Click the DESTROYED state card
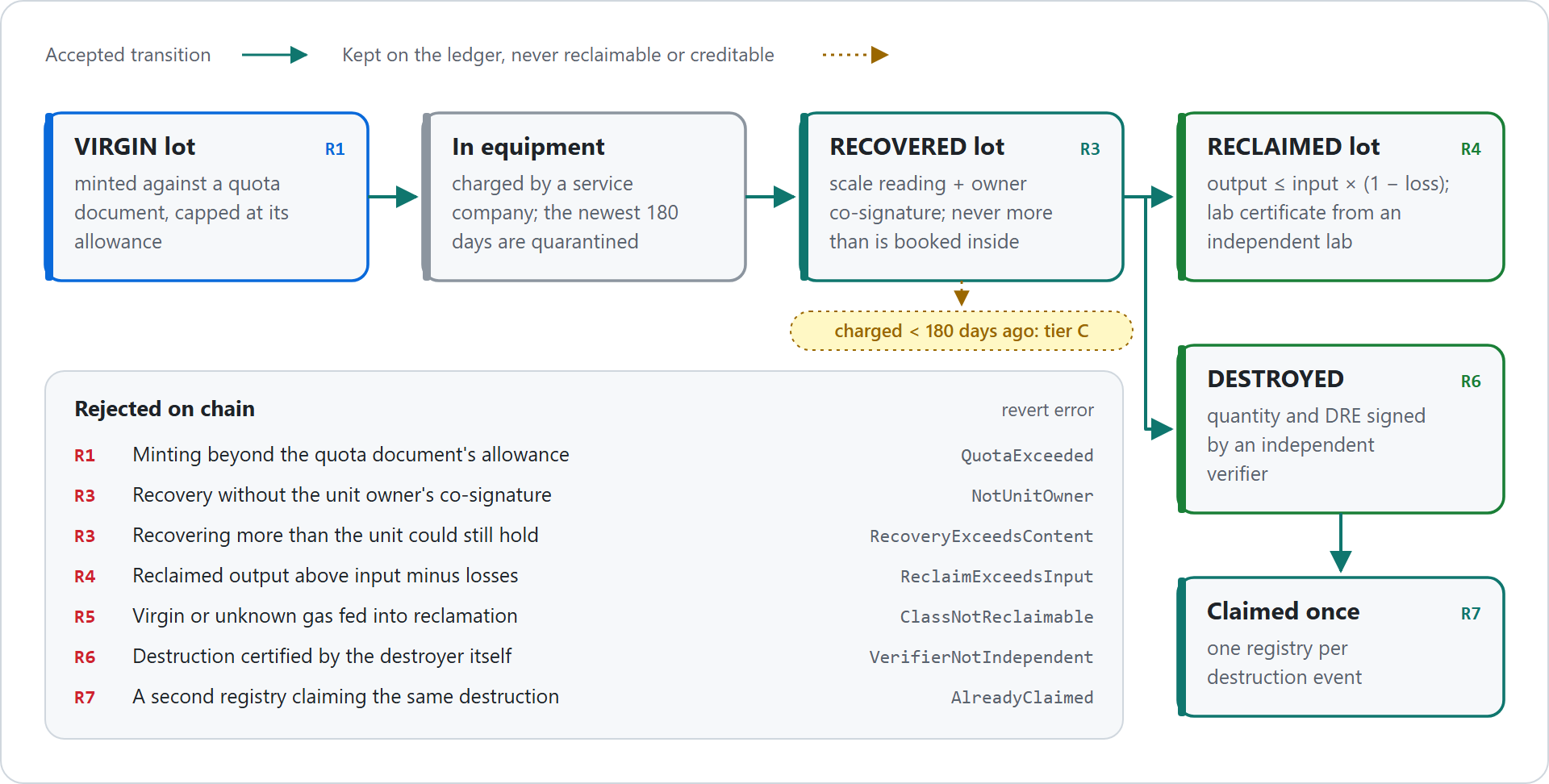This screenshot has width=1549, height=784. (x=1341, y=429)
